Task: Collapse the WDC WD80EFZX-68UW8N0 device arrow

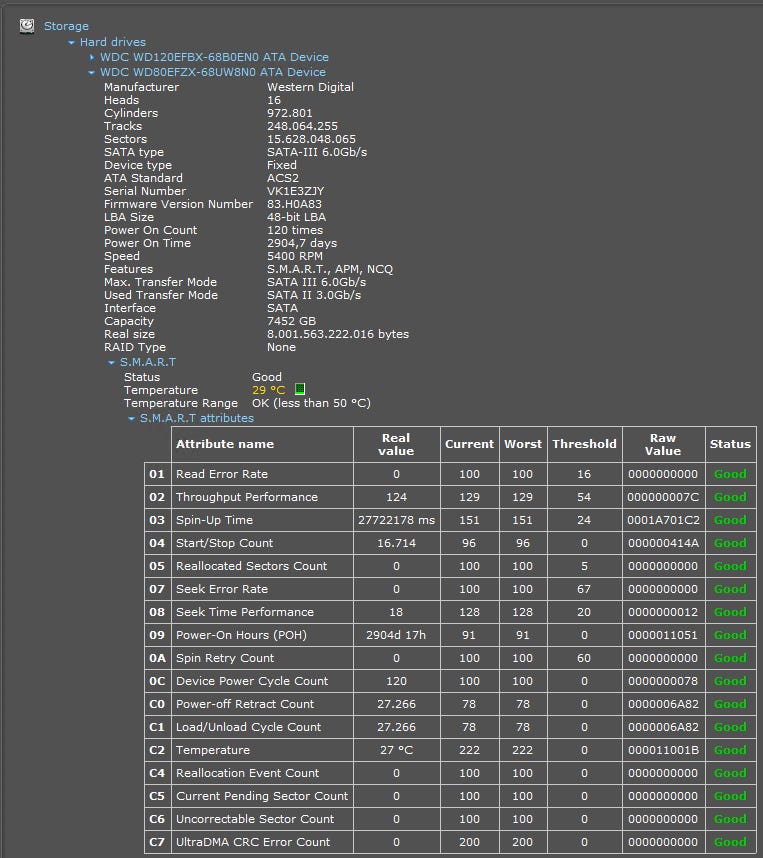Action: 92,73
